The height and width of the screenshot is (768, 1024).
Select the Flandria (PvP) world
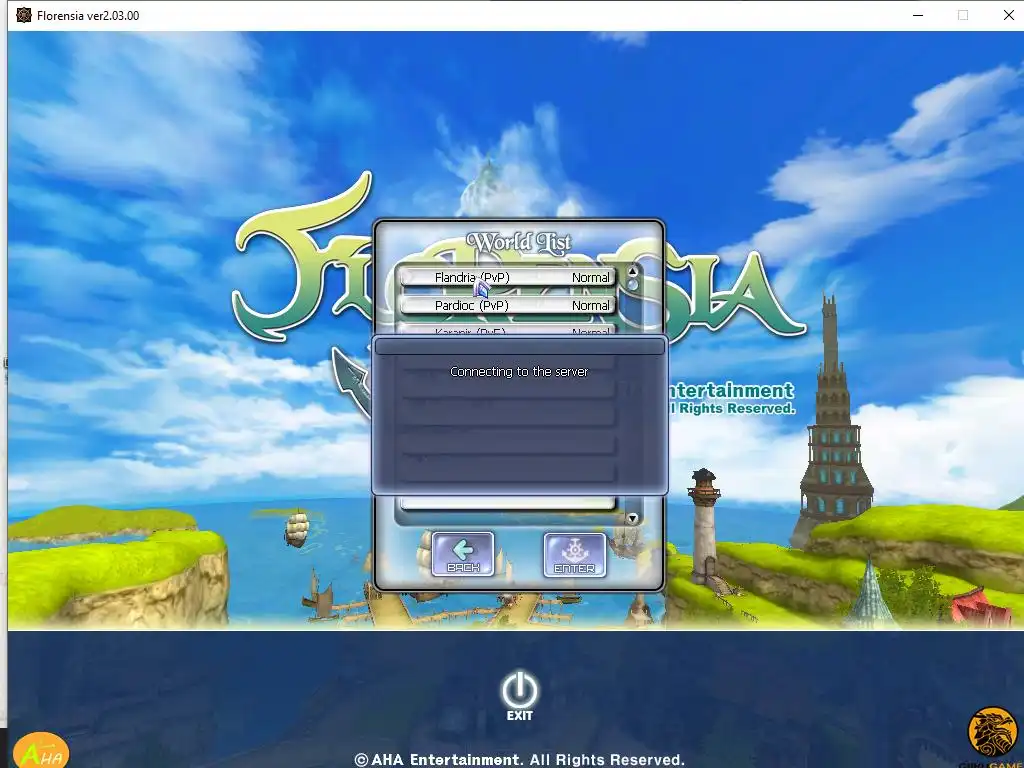tap(507, 278)
